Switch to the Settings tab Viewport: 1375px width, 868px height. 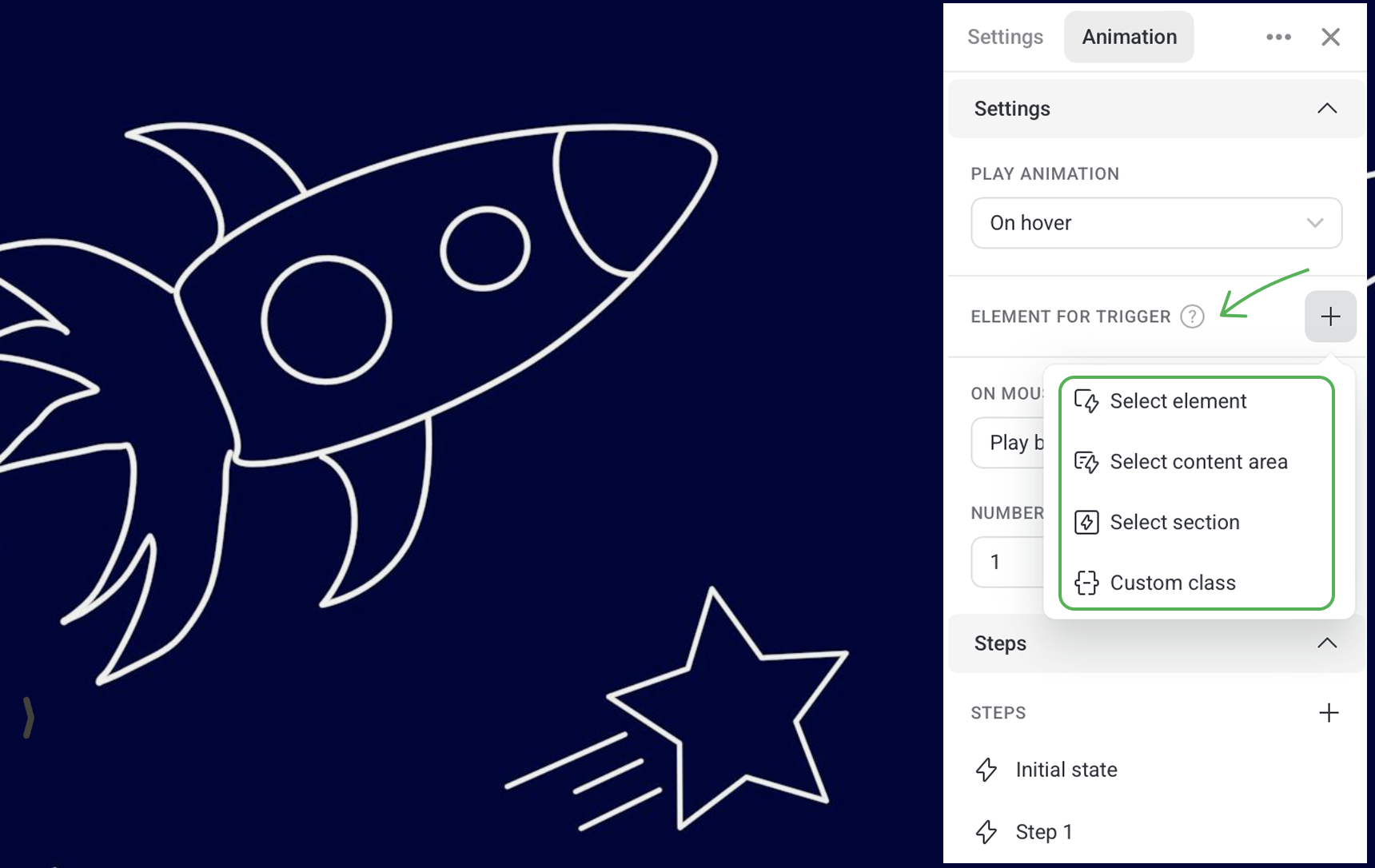[x=1005, y=37]
